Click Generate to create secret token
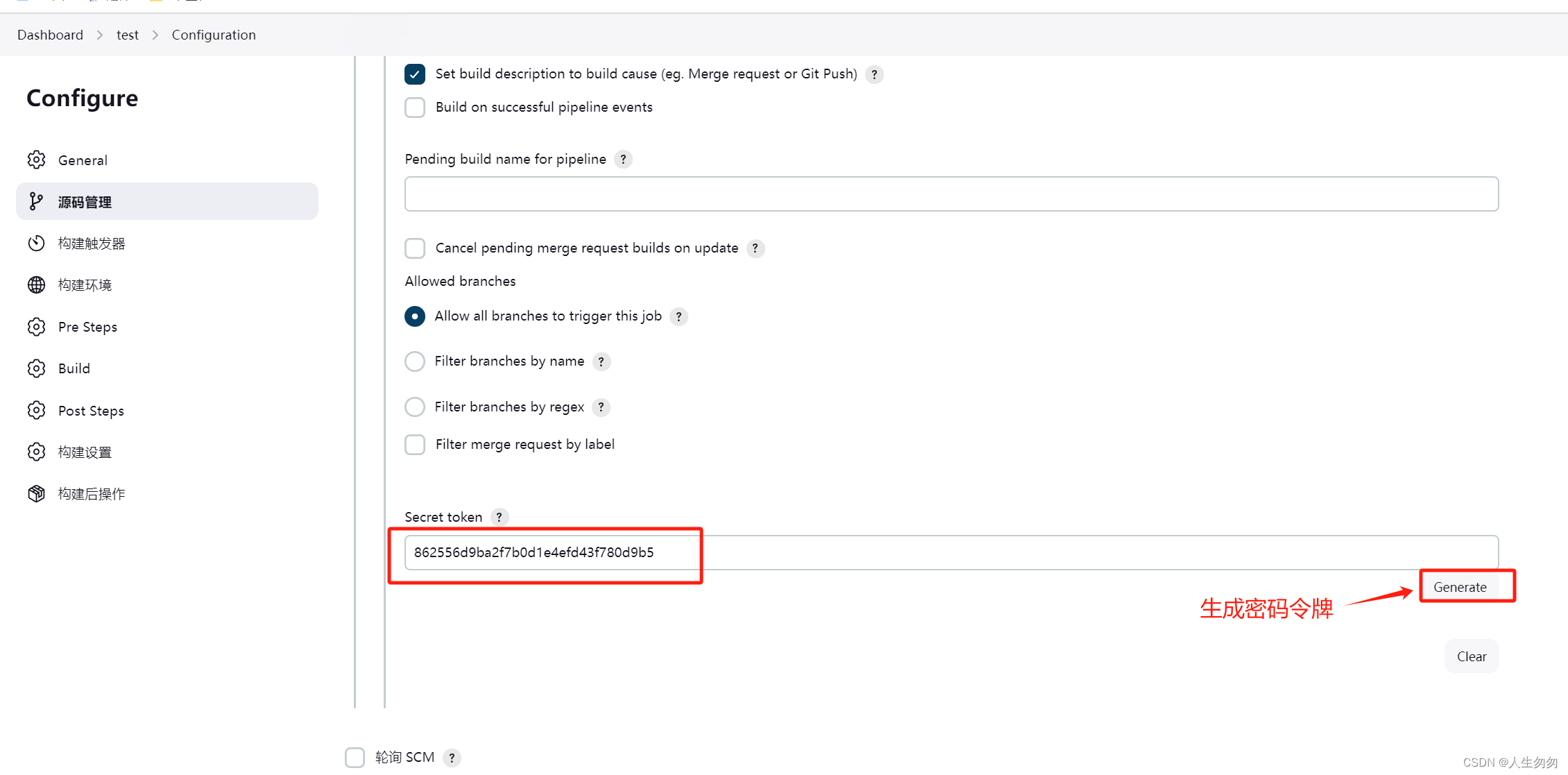Viewport: 1568px width, 775px height. tap(1463, 587)
